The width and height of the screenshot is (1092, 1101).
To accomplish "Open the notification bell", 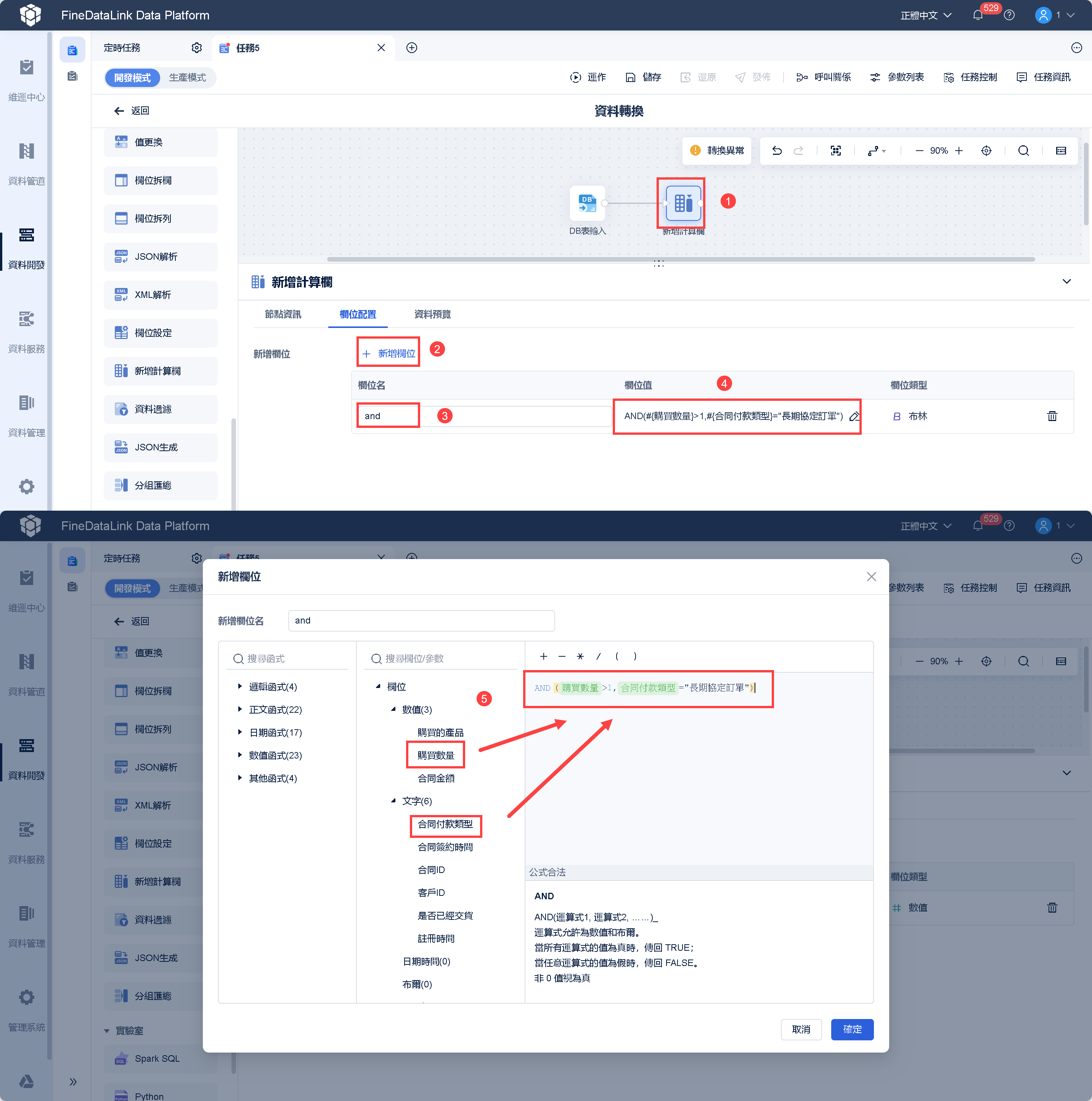I will click(978, 15).
